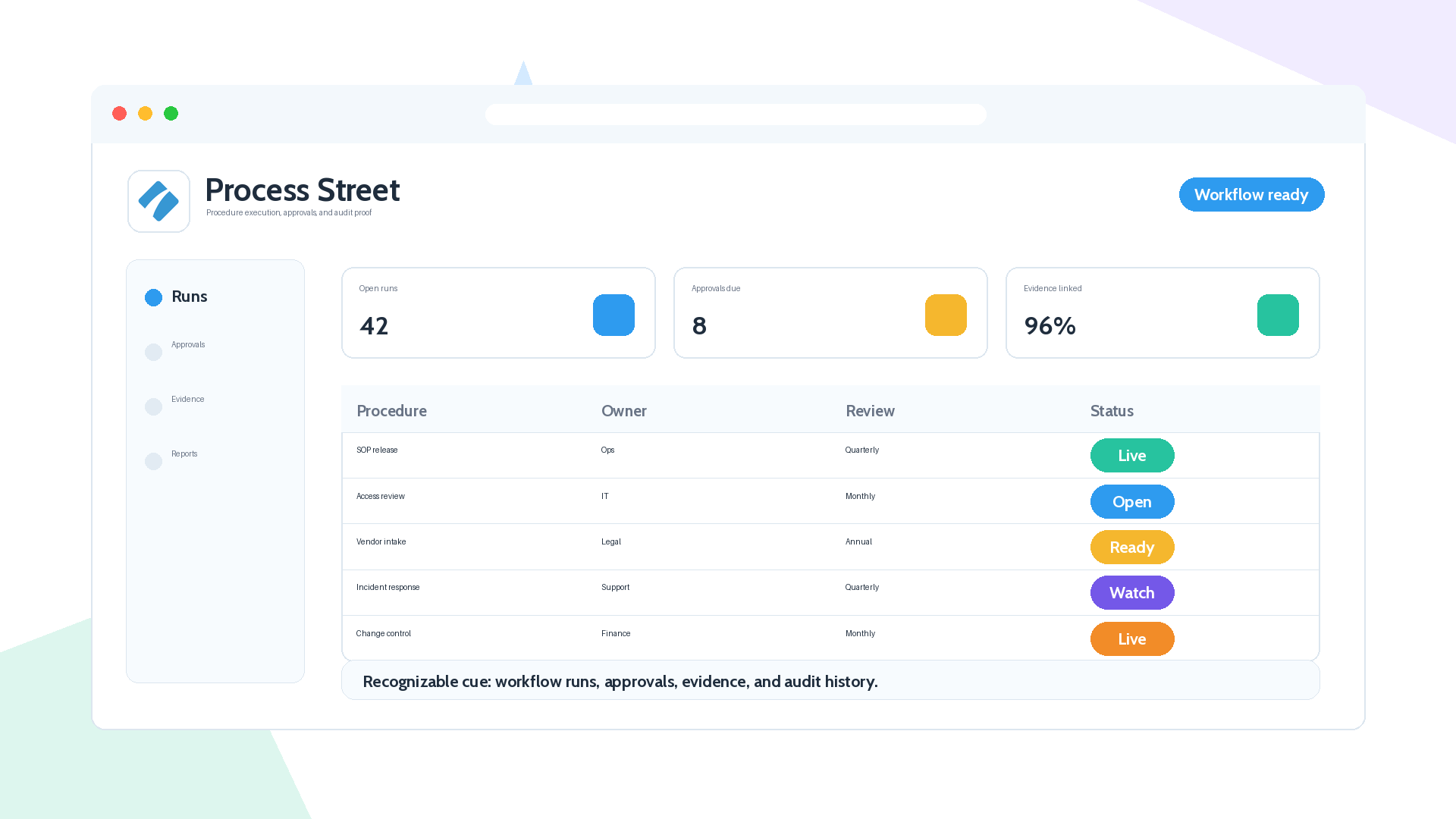The height and width of the screenshot is (819, 1456).
Task: Click Quarterly review for Incident response
Action: [x=862, y=587]
